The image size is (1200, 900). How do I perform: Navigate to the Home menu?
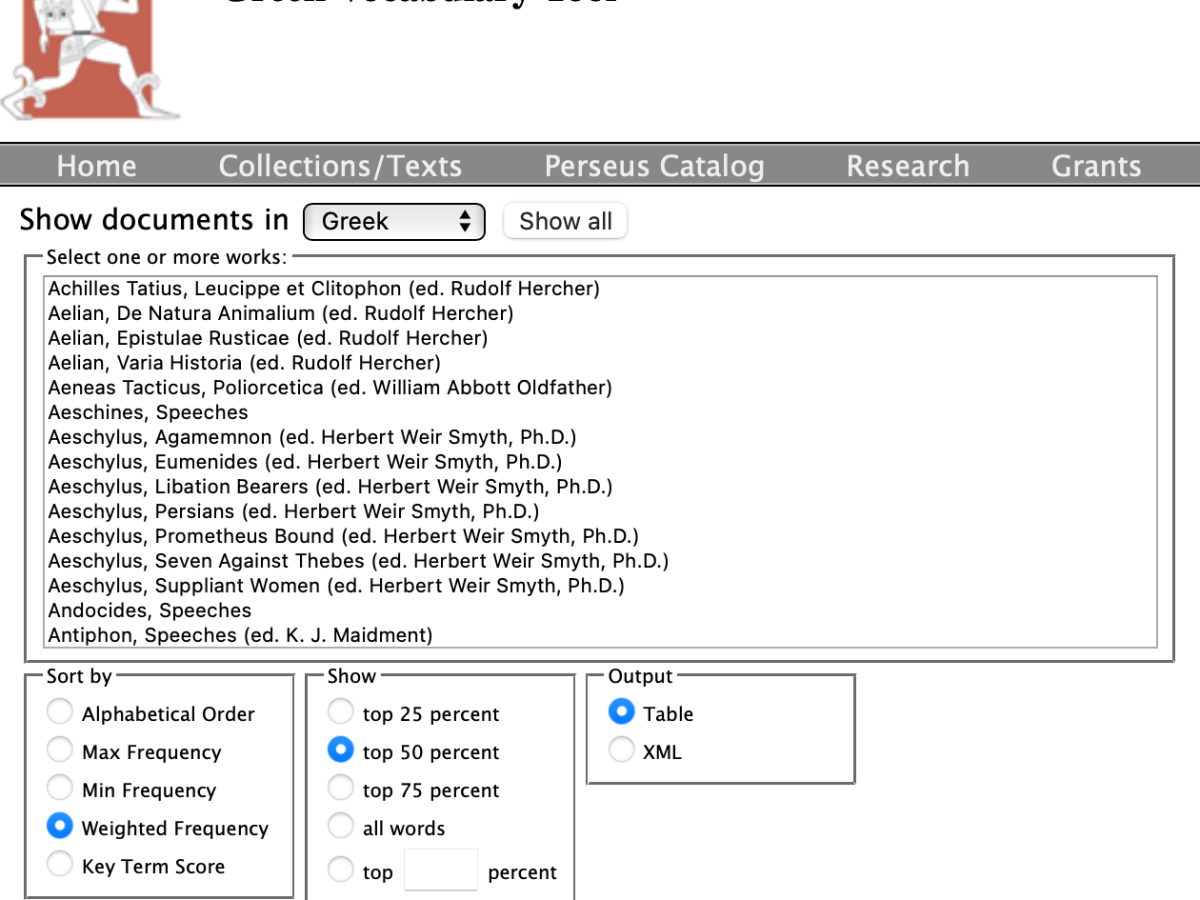(96, 165)
